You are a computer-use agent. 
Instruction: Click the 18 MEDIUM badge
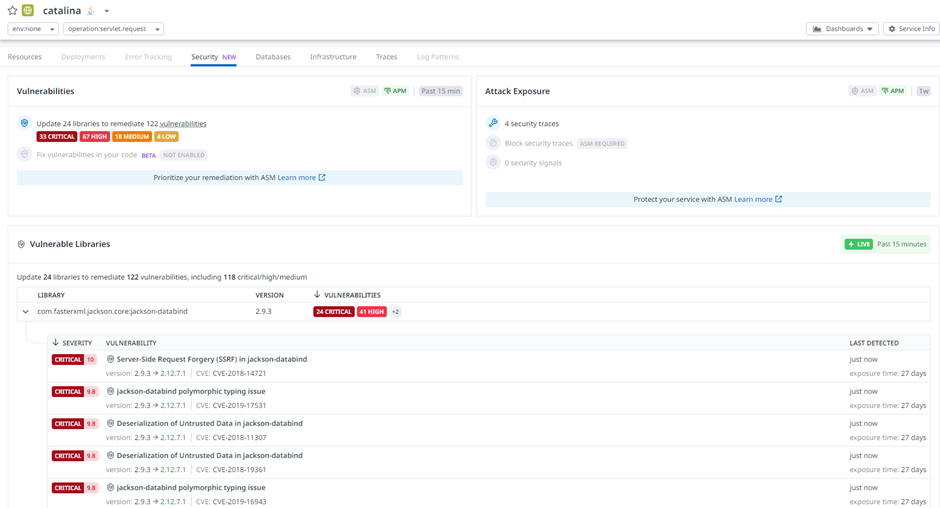(132, 137)
